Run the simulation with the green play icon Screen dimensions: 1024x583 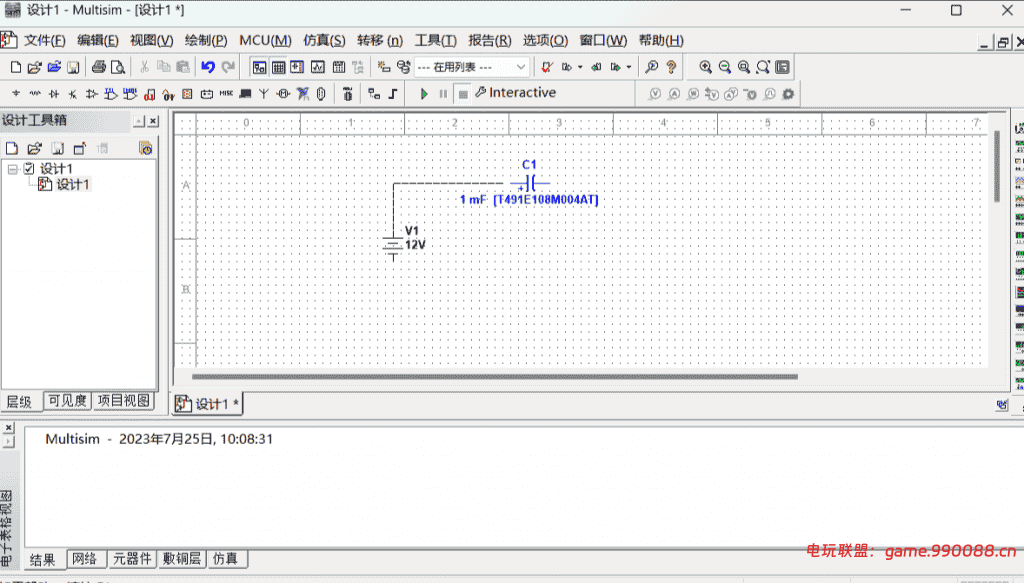tap(423, 93)
